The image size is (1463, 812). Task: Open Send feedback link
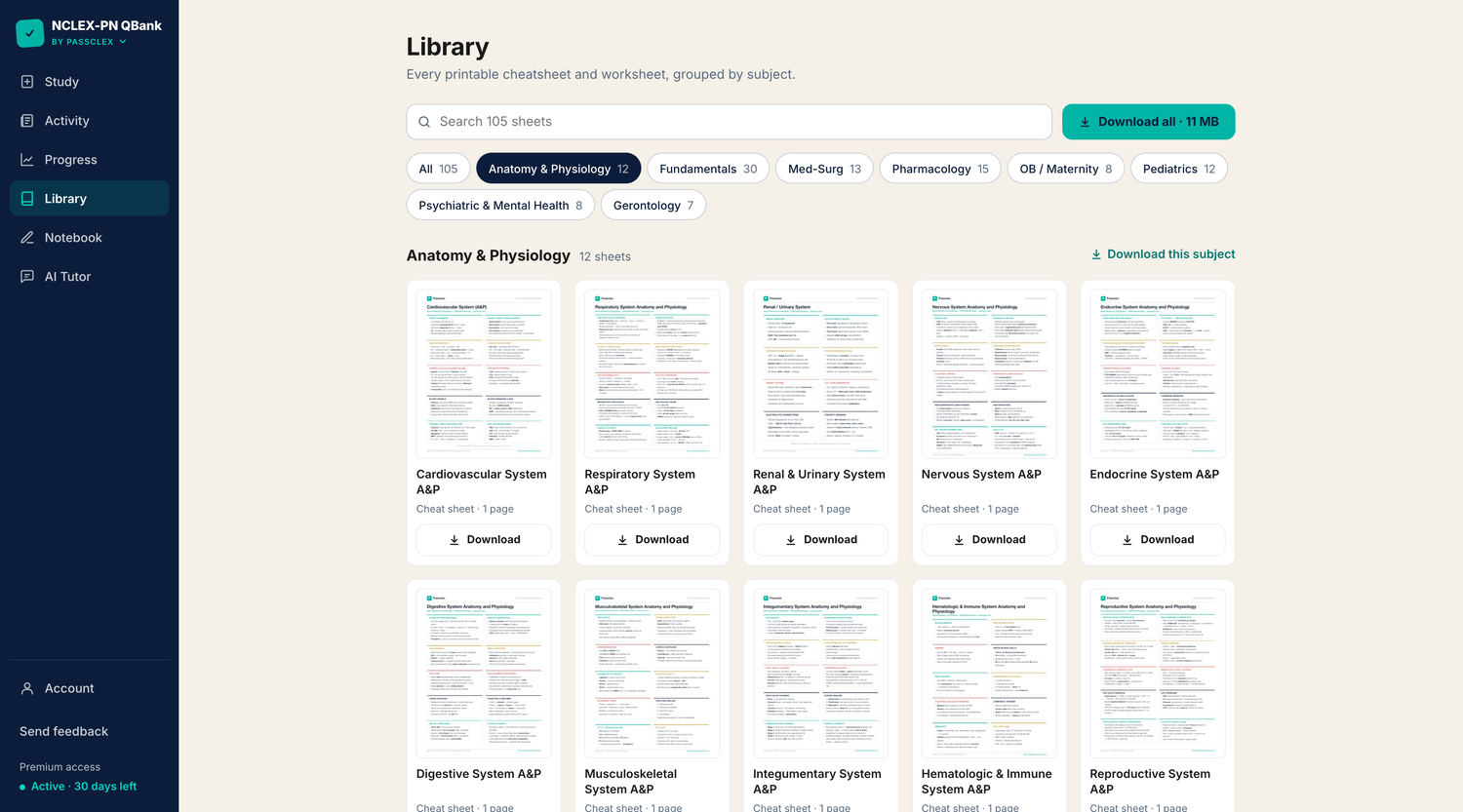point(63,731)
